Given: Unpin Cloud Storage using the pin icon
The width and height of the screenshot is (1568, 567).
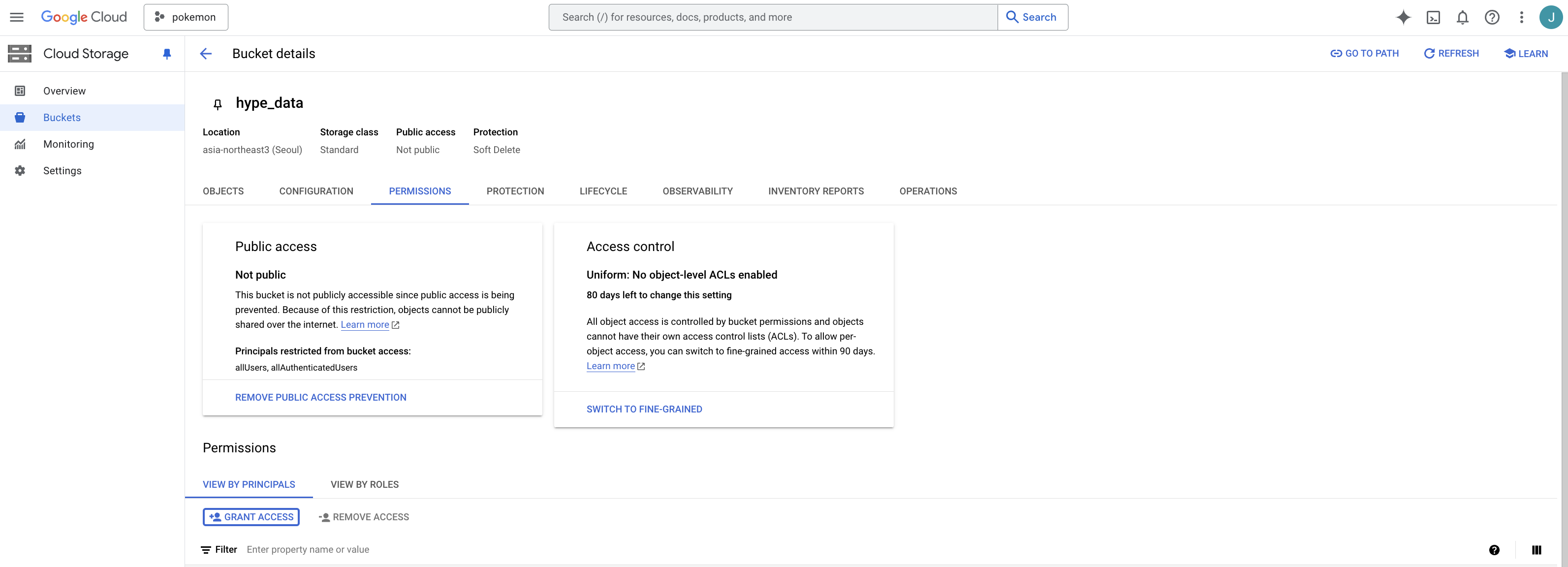Looking at the screenshot, I should pyautogui.click(x=167, y=54).
